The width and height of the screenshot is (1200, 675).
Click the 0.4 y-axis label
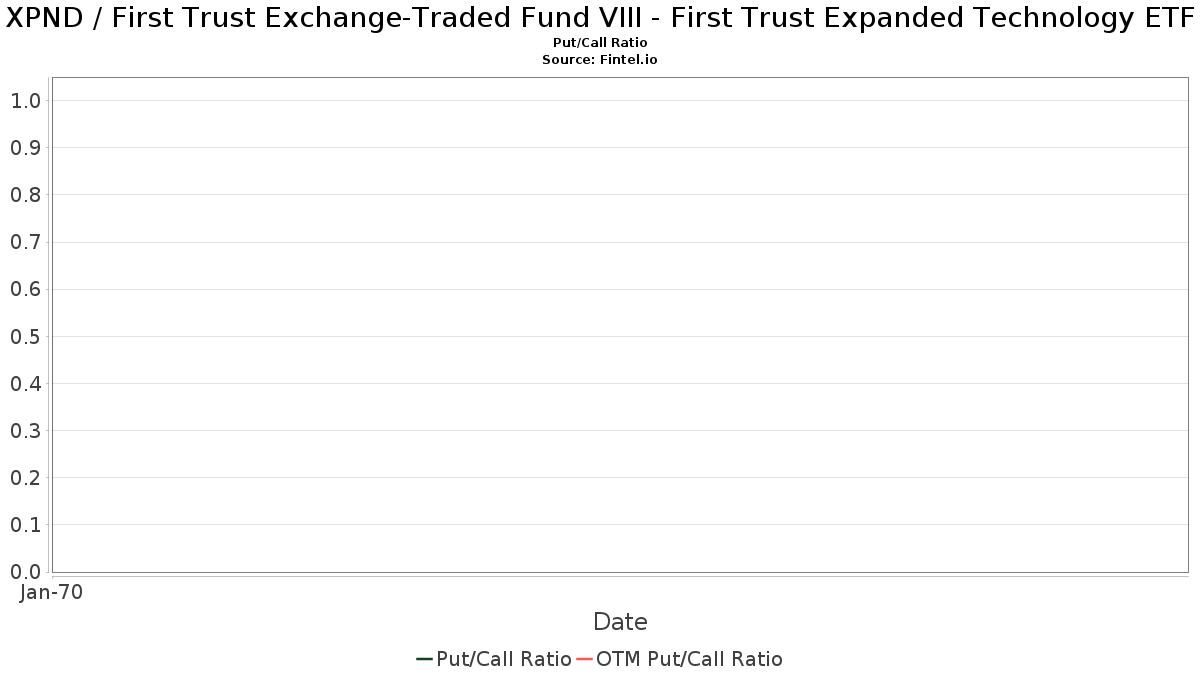click(x=26, y=384)
